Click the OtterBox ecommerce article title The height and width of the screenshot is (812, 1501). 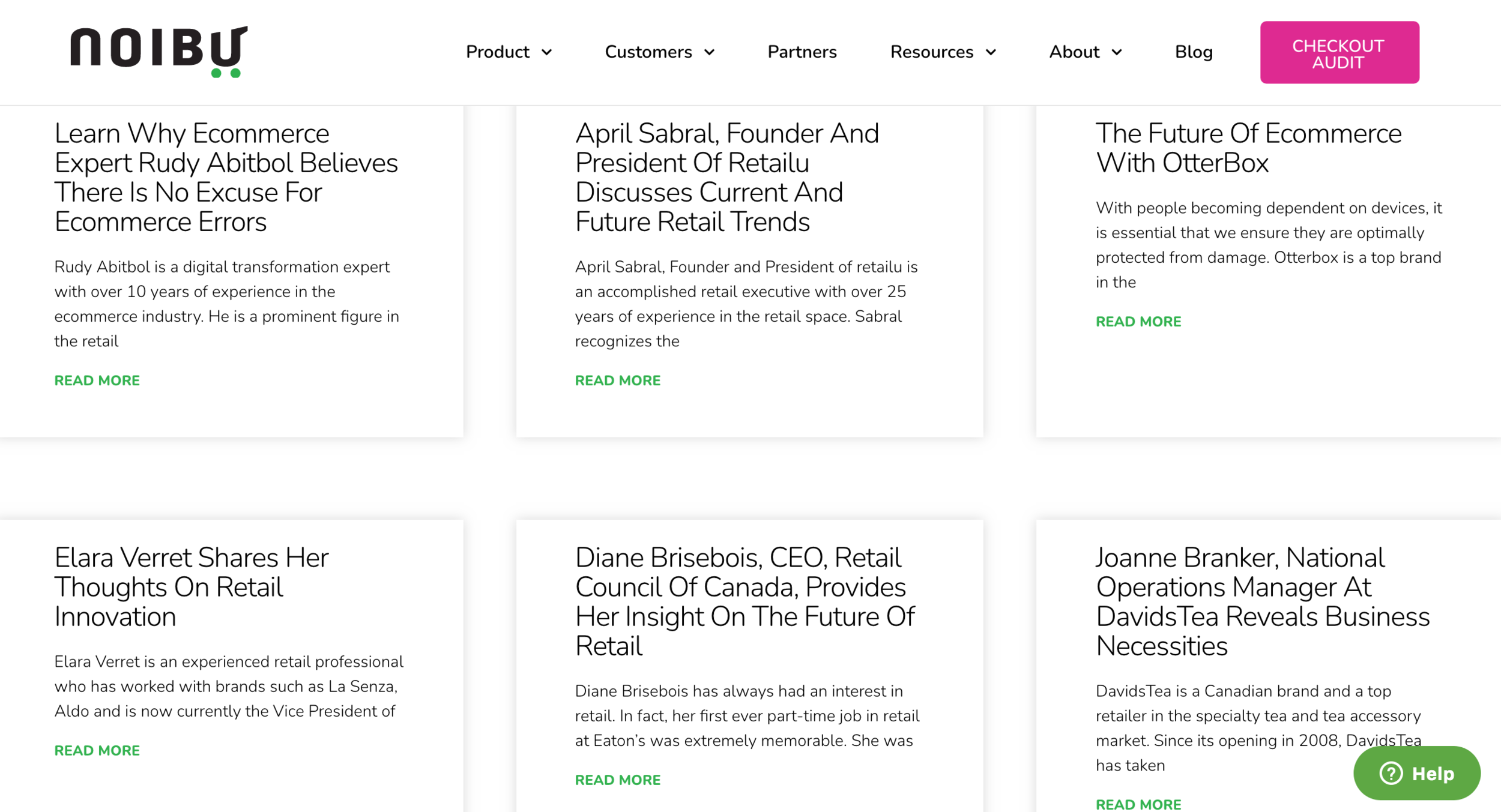click(1248, 147)
